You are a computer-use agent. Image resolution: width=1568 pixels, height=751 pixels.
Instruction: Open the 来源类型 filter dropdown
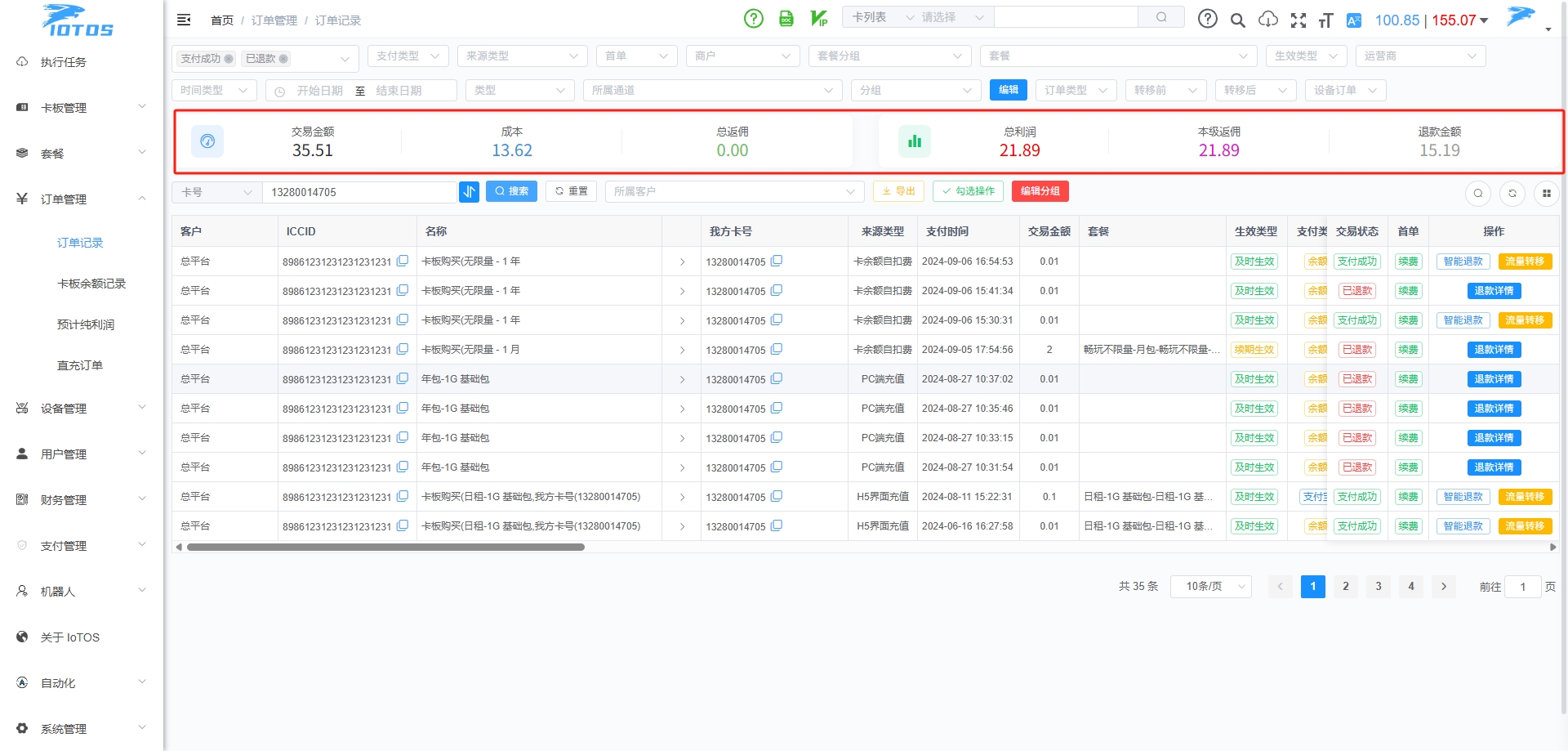tap(523, 56)
